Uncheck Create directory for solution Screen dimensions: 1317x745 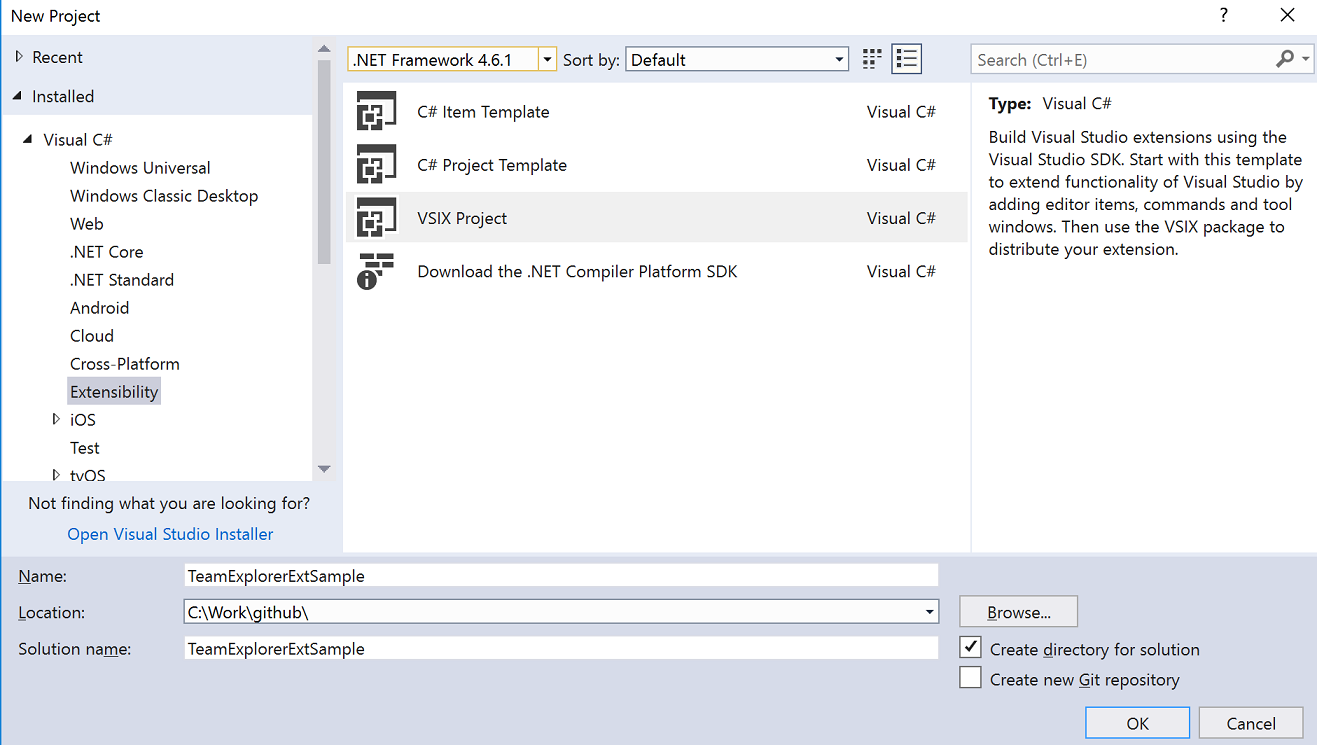pos(969,647)
